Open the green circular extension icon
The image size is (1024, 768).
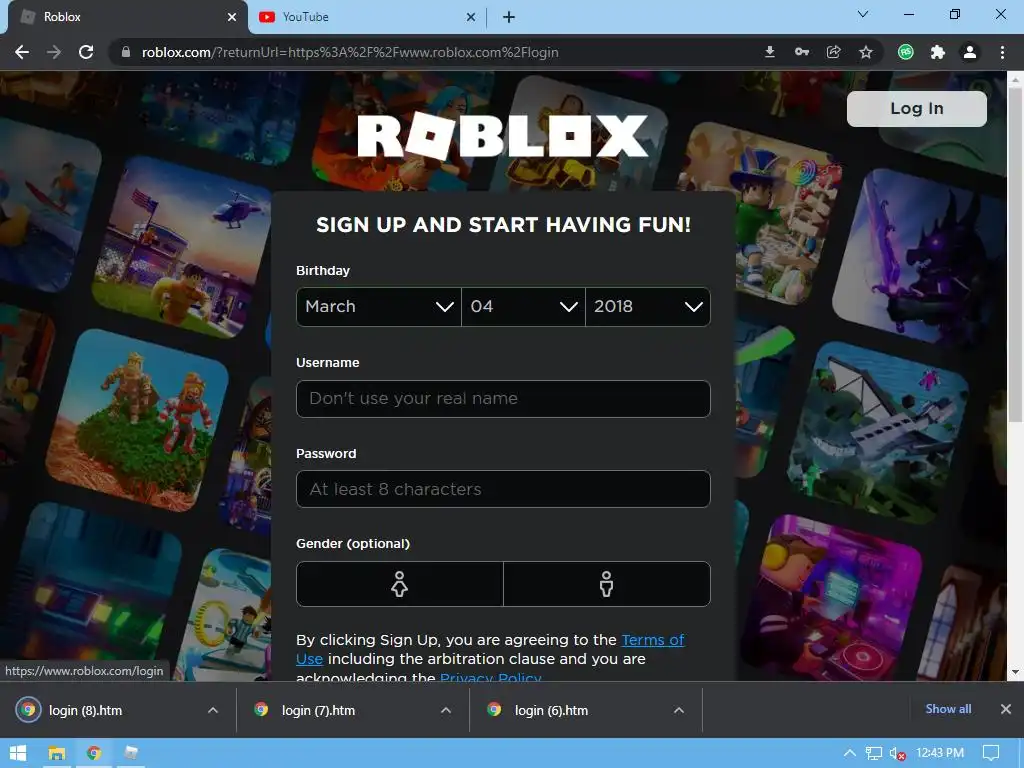906,52
